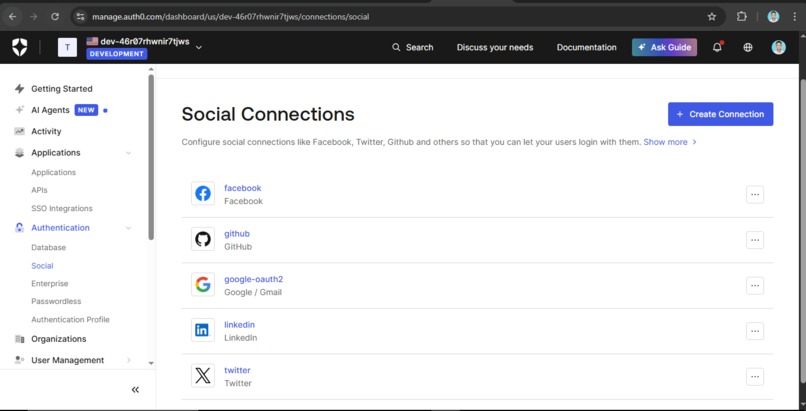
Task: Open the Documentation link
Action: [x=587, y=47]
